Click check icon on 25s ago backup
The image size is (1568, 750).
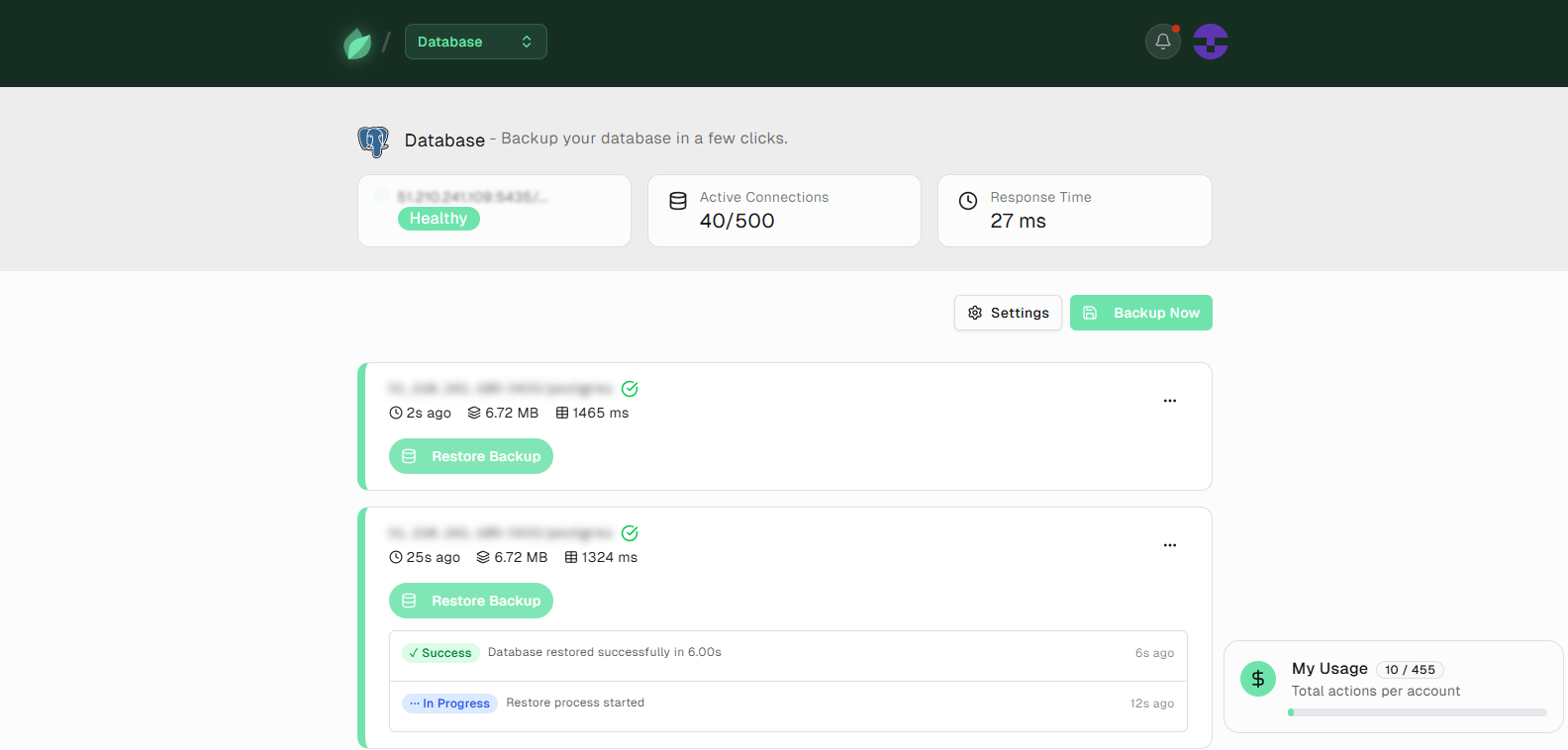pyautogui.click(x=630, y=533)
